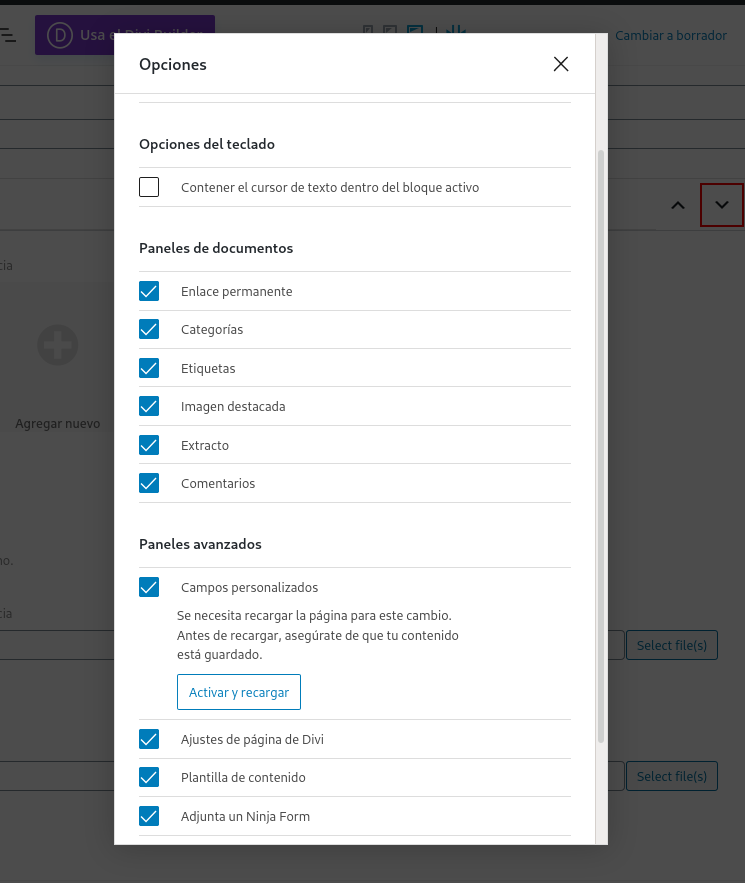Disable Plantilla de contenido panel
Screen dimensions: 745x883
click(149, 777)
